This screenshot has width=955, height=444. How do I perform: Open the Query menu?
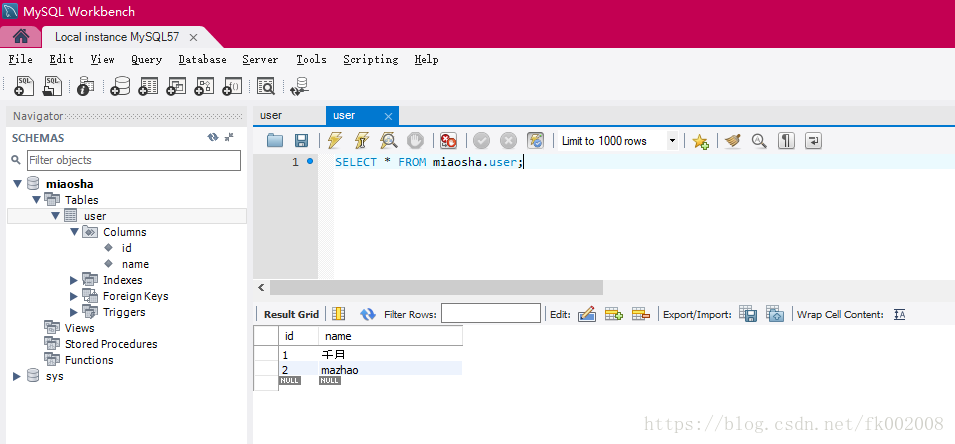(146, 59)
